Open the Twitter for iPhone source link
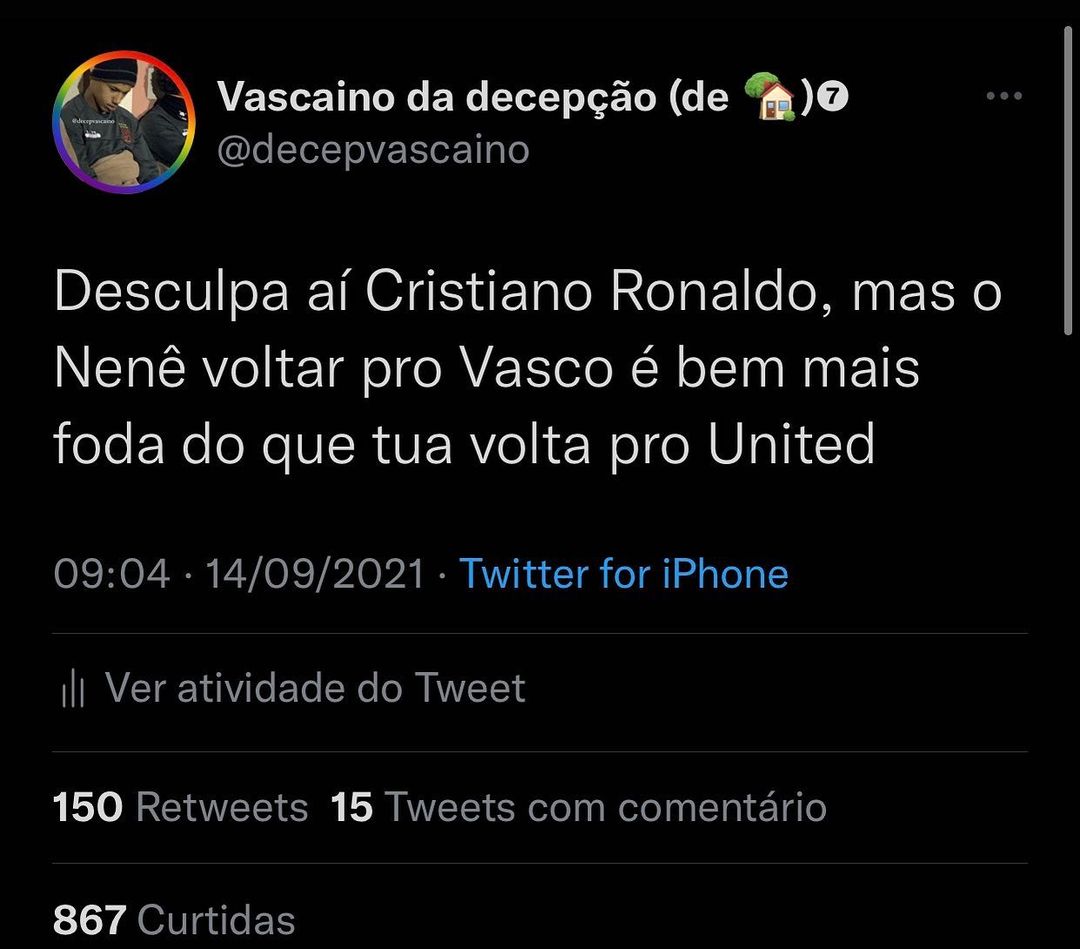This screenshot has height=949, width=1080. click(623, 574)
